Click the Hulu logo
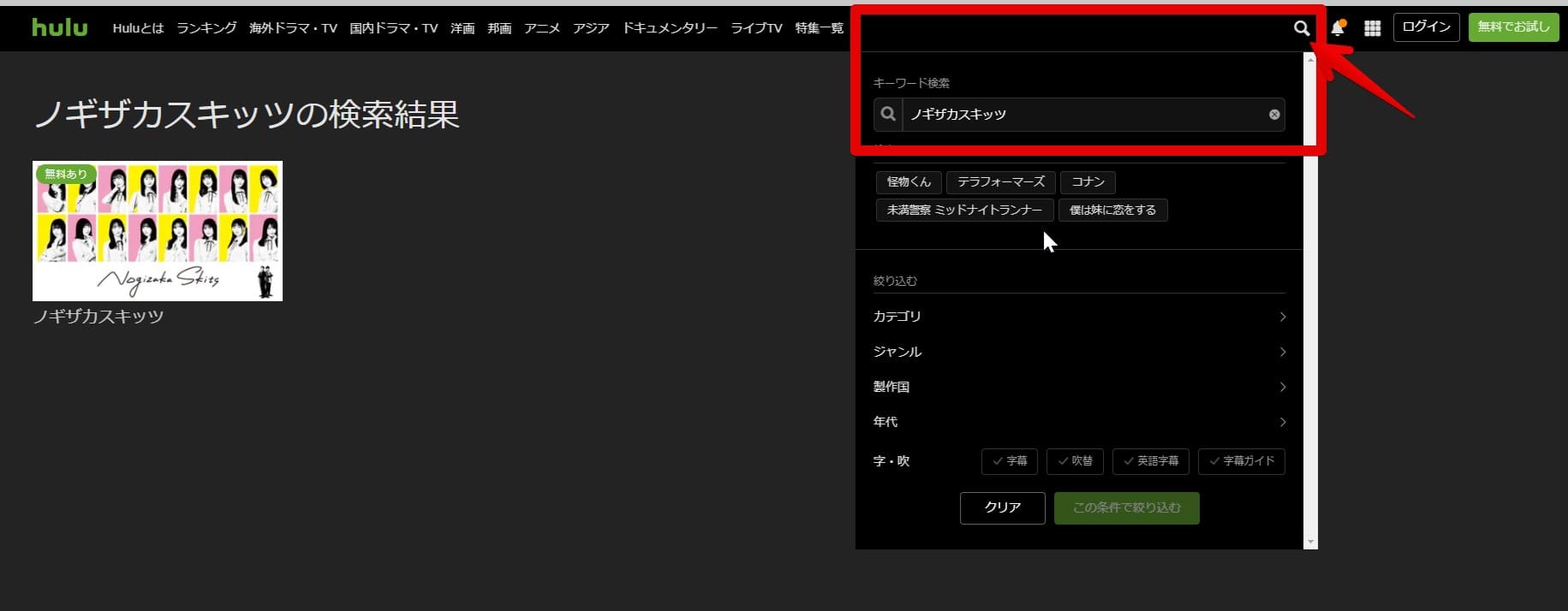The width and height of the screenshot is (1568, 611). [60, 27]
